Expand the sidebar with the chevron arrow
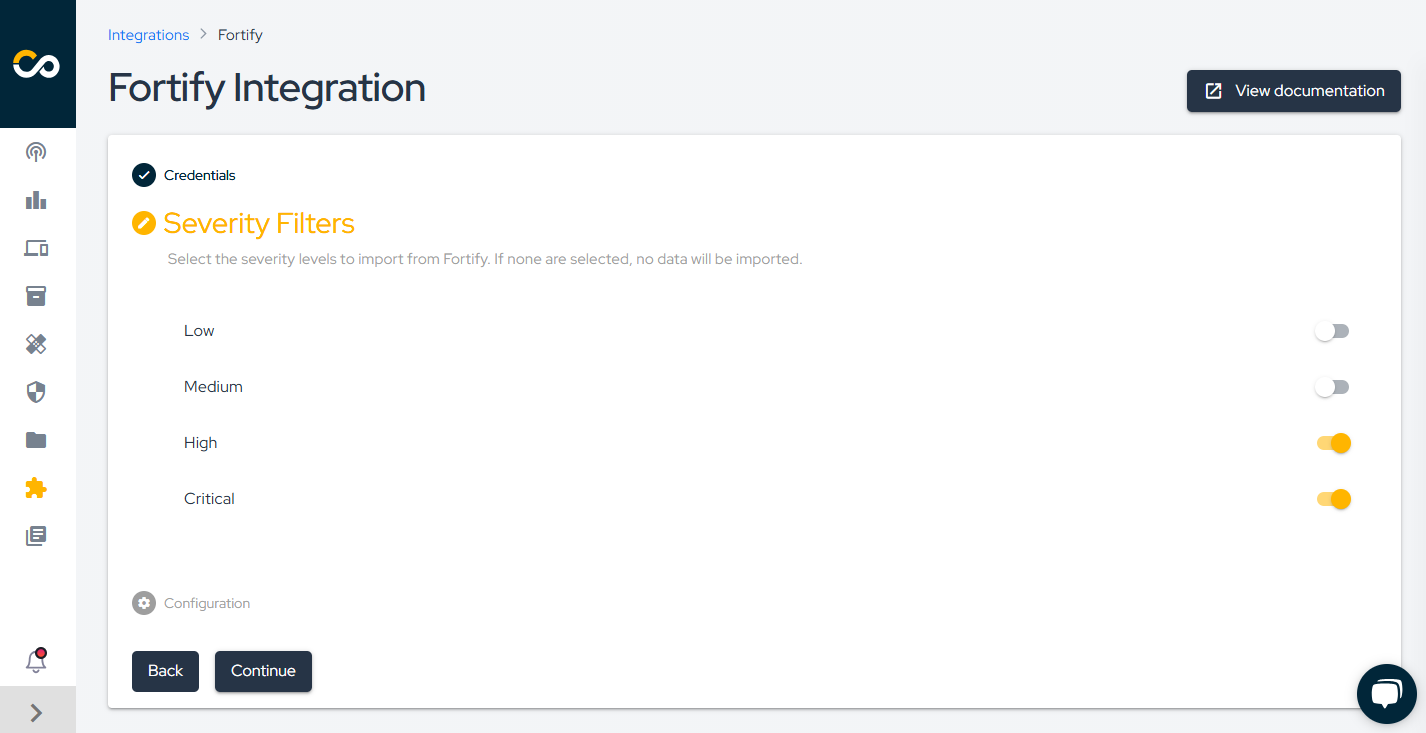Viewport: 1426px width, 733px height. pyautogui.click(x=37, y=712)
